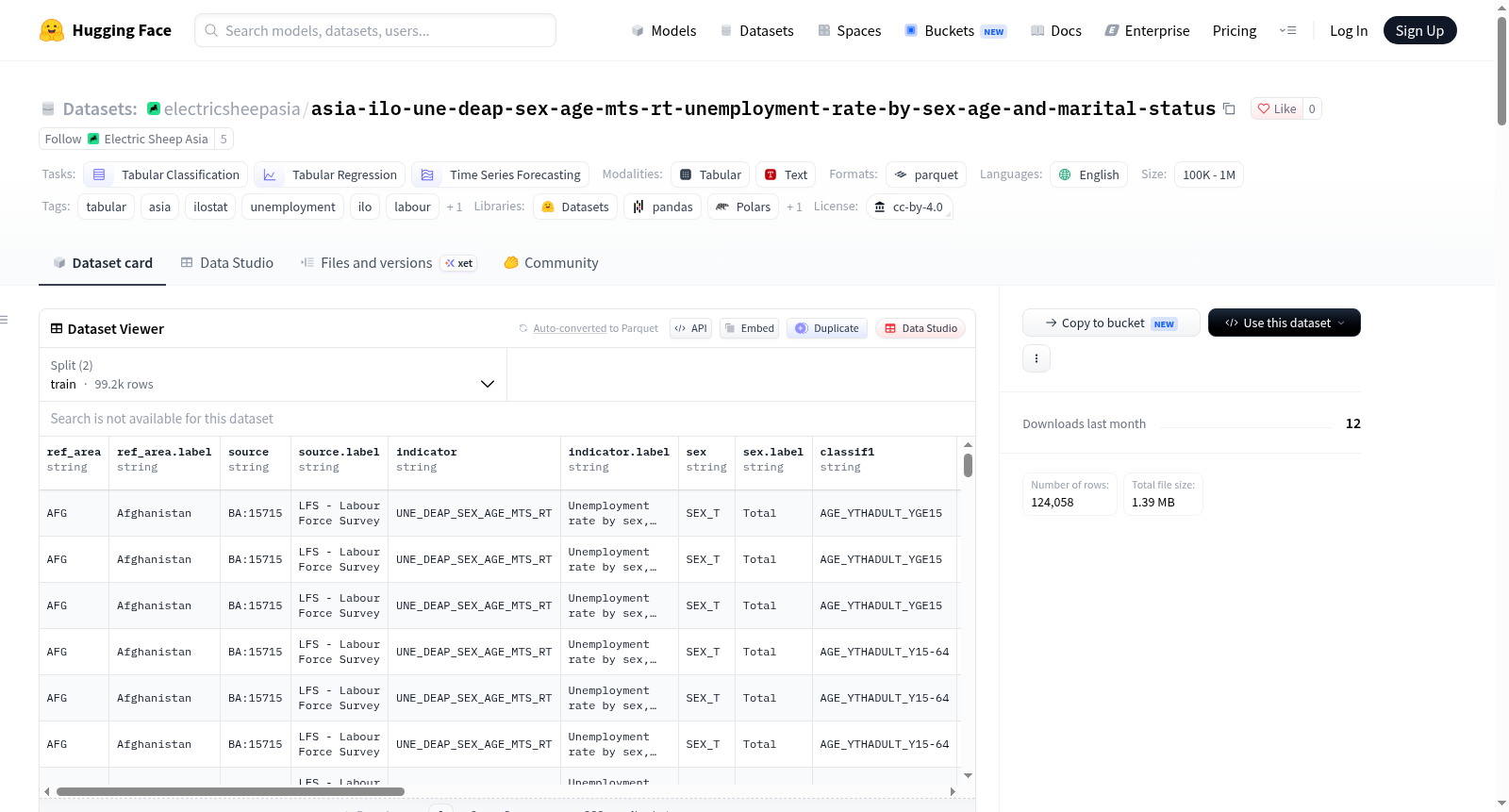
Task: Click the table scroll-up arrow
Action: point(968,444)
